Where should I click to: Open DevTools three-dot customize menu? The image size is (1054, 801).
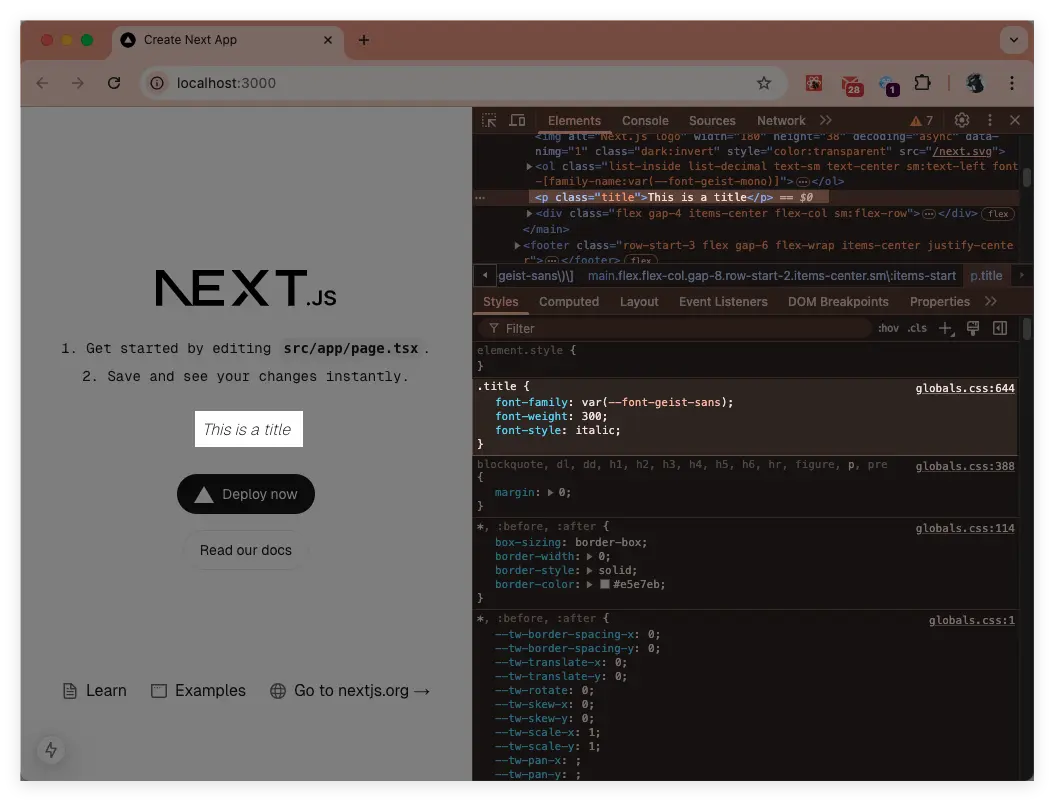(989, 120)
